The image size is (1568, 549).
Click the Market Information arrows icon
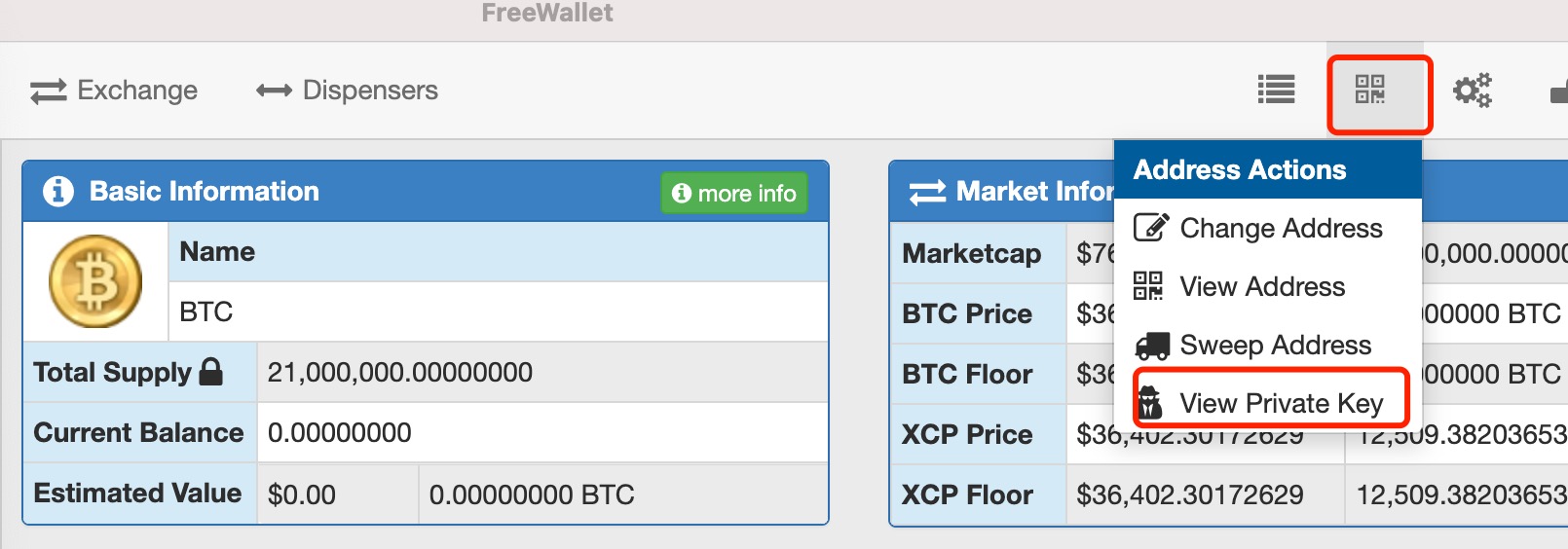point(927,192)
